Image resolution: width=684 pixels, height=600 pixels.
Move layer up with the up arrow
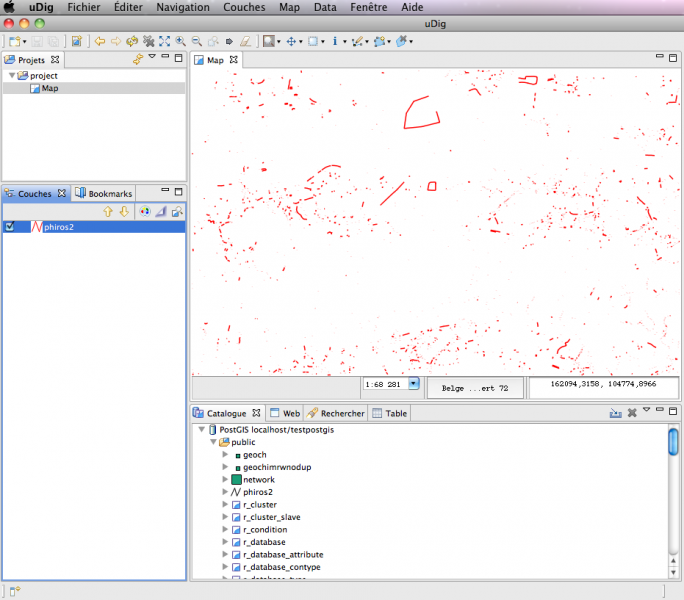(108, 211)
